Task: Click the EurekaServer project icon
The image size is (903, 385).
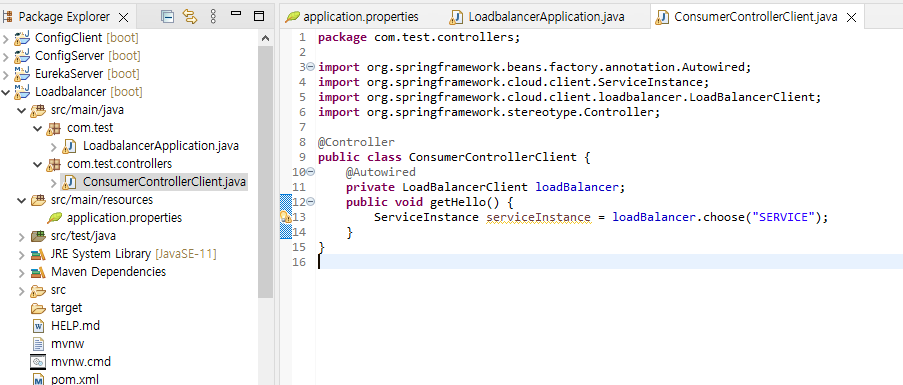Action: (x=22, y=74)
